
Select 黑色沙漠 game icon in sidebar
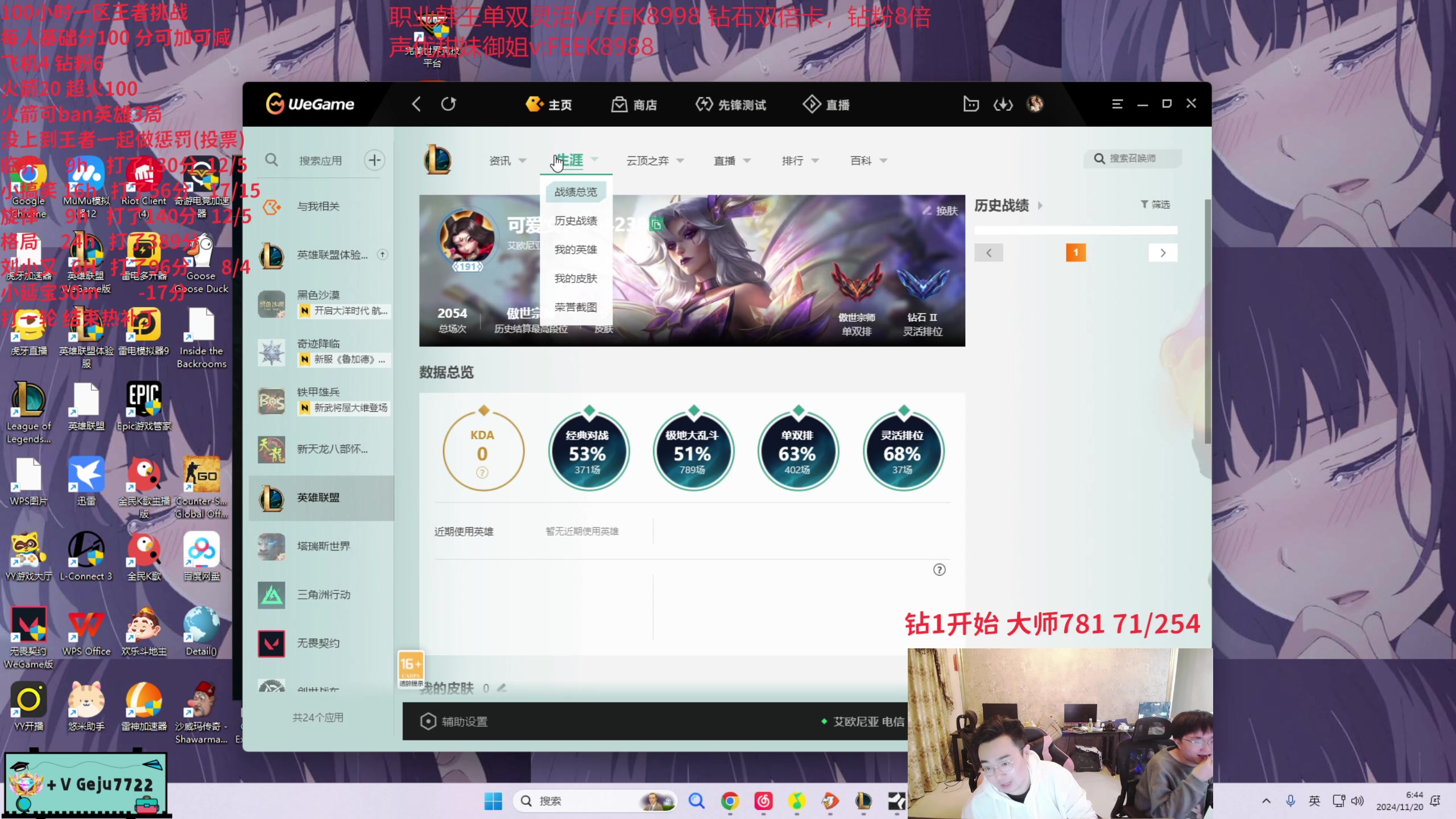(x=271, y=304)
